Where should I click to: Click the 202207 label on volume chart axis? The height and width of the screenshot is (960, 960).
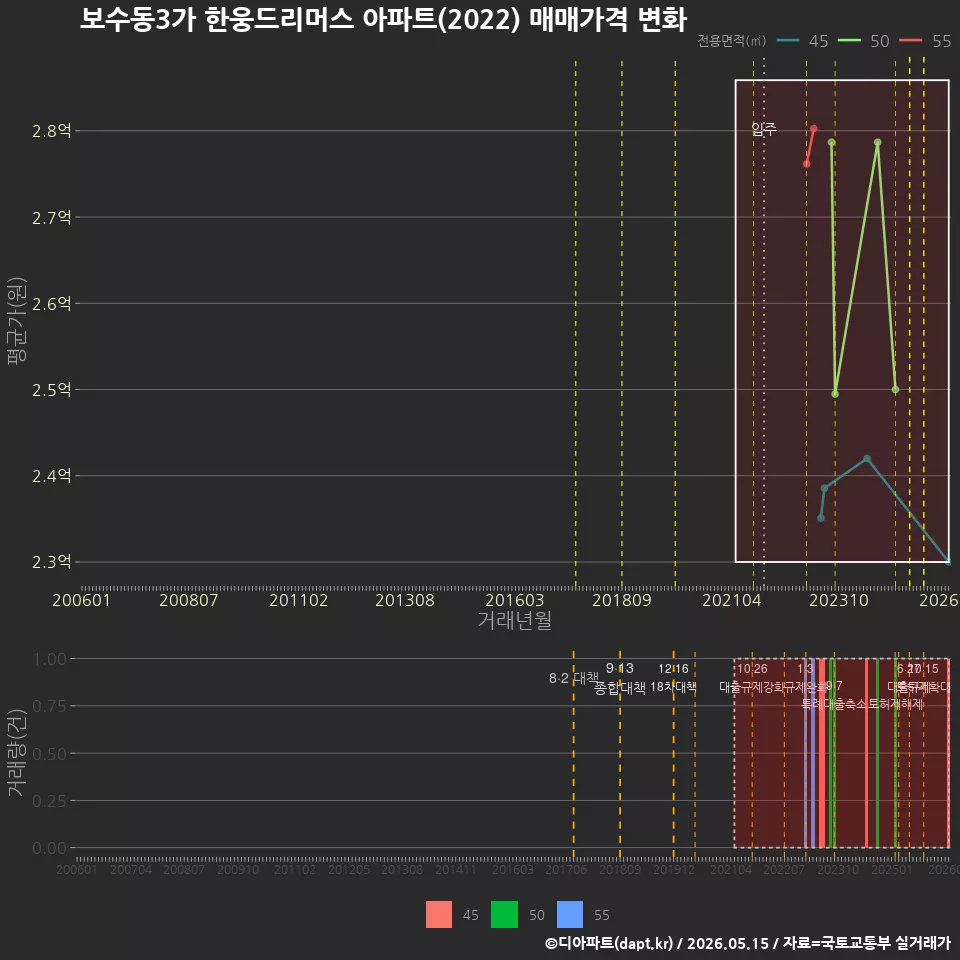784,869
